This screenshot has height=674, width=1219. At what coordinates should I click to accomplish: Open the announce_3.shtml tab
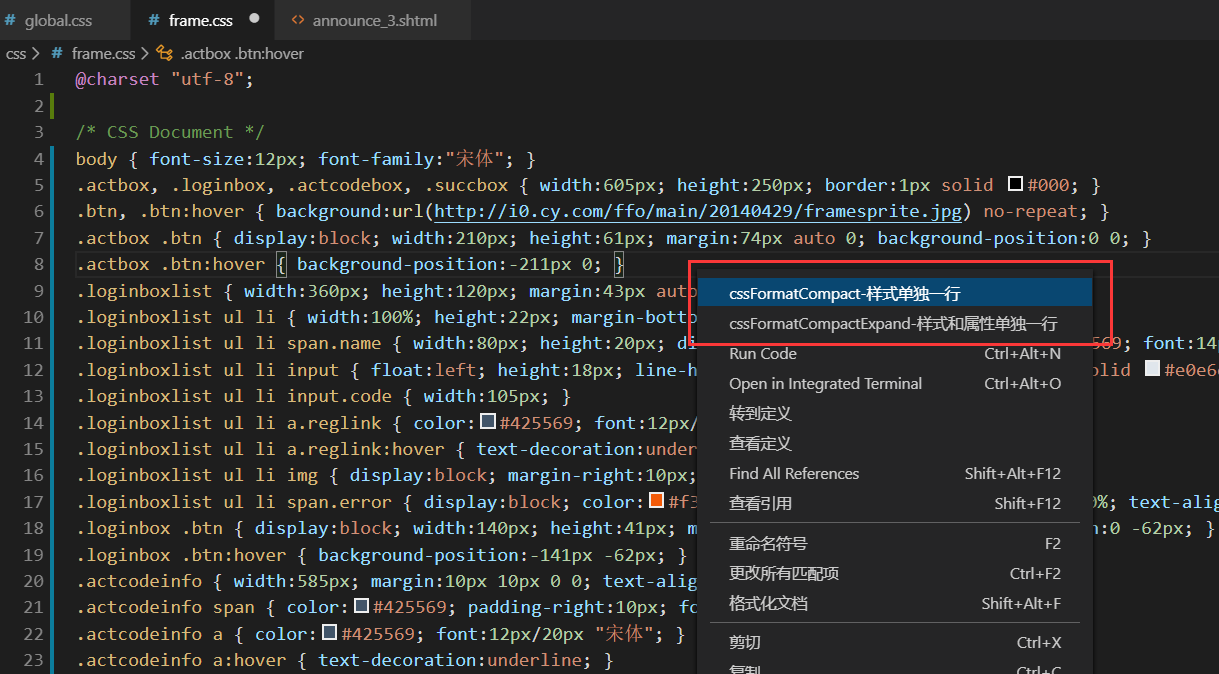tap(374, 20)
